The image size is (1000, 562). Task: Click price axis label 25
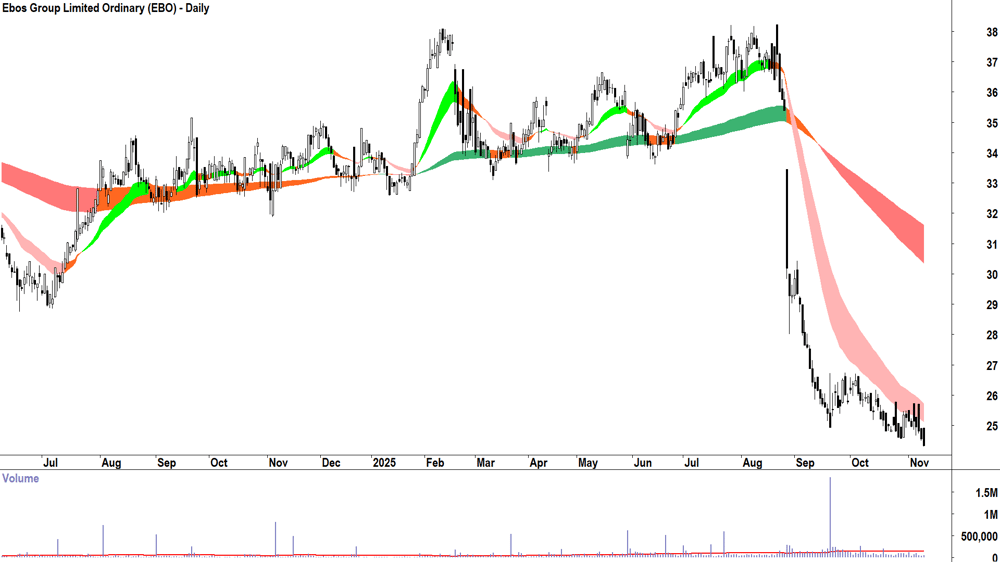[992, 426]
